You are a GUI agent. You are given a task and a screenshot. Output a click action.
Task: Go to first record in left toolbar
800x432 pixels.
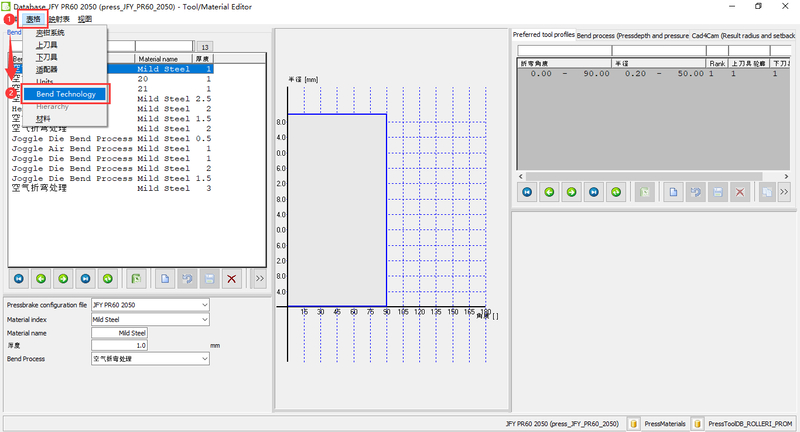(x=18, y=278)
